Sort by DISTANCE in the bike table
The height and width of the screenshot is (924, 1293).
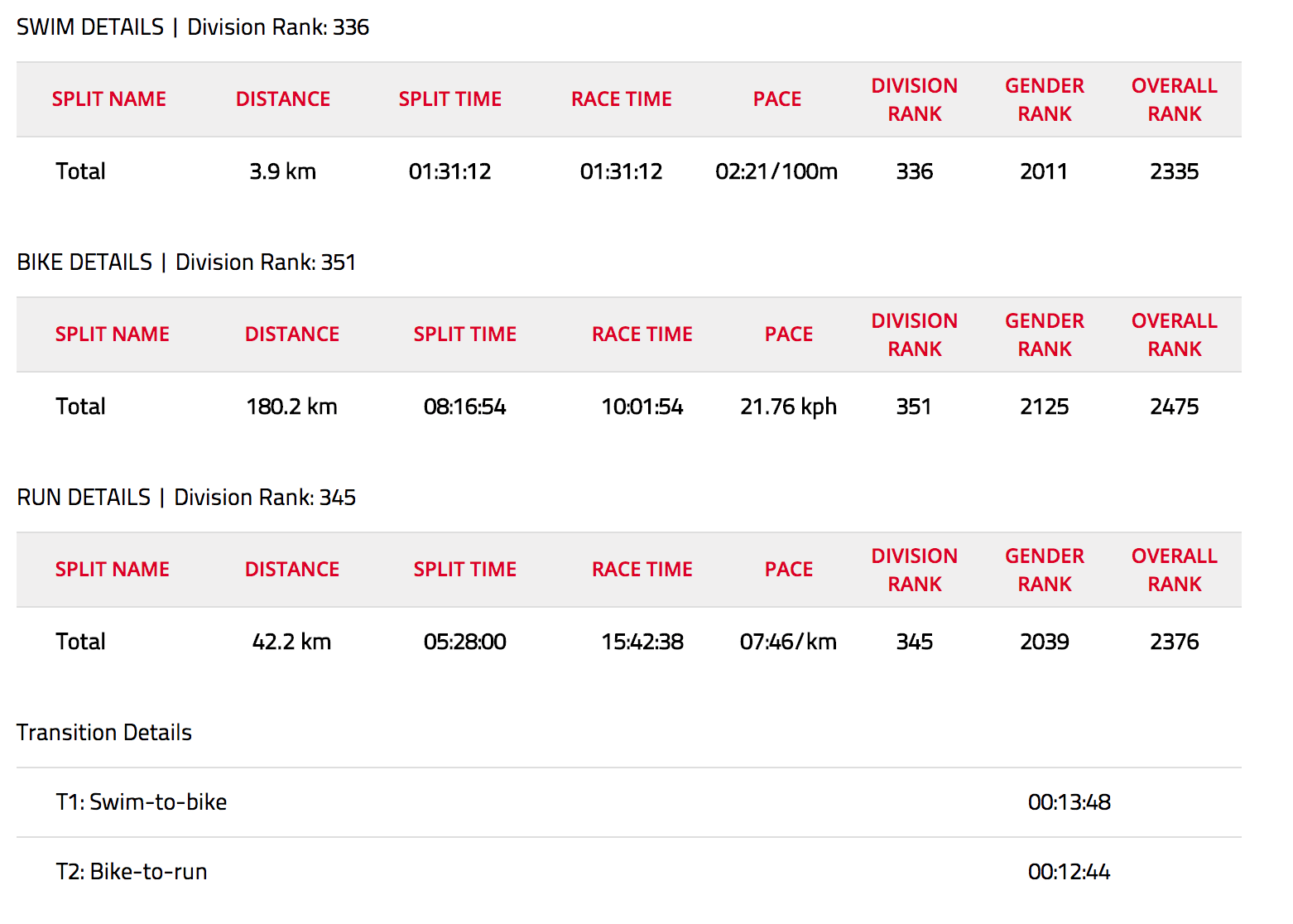click(x=291, y=334)
